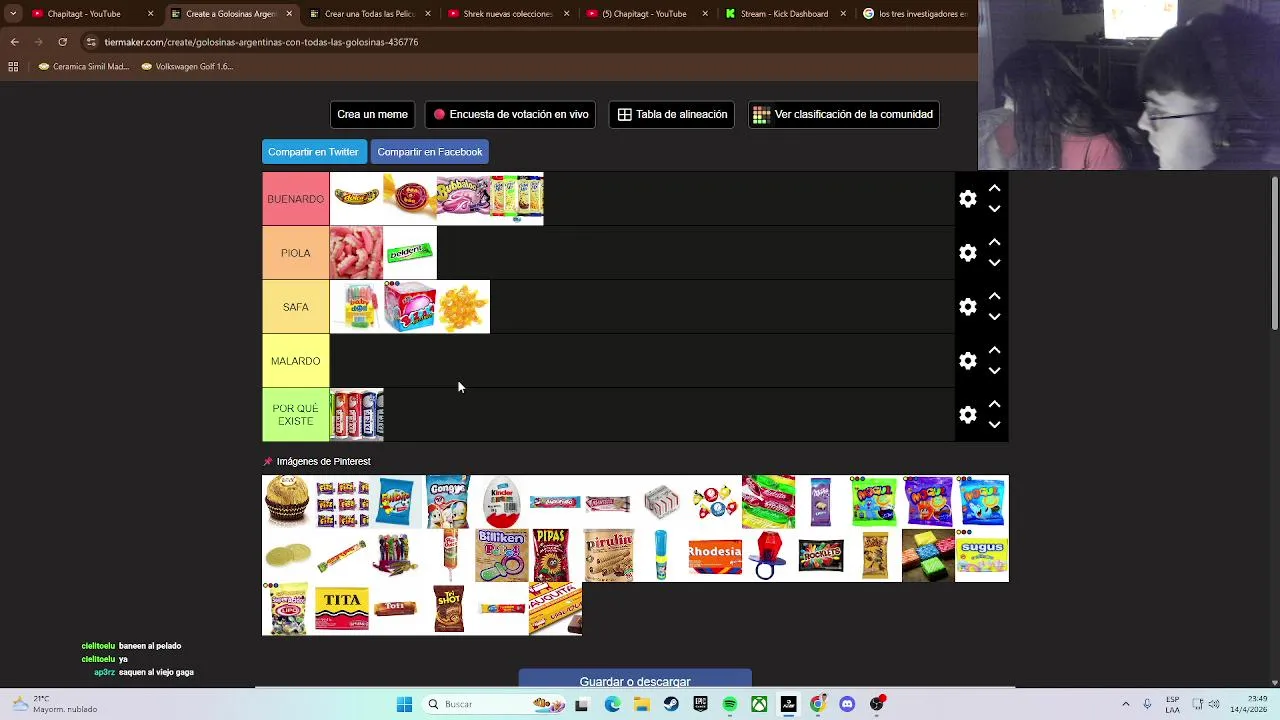Move POR QUÉ EXISTE row up
Viewport: 1280px width, 720px height.
click(994, 404)
